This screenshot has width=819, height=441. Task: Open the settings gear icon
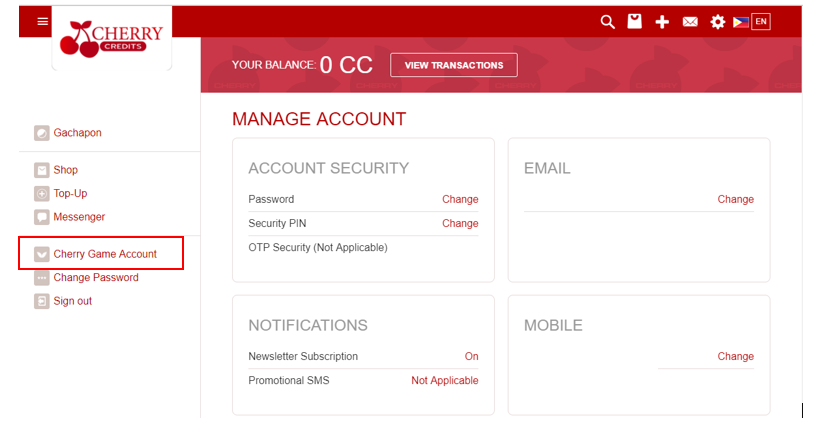pos(718,22)
